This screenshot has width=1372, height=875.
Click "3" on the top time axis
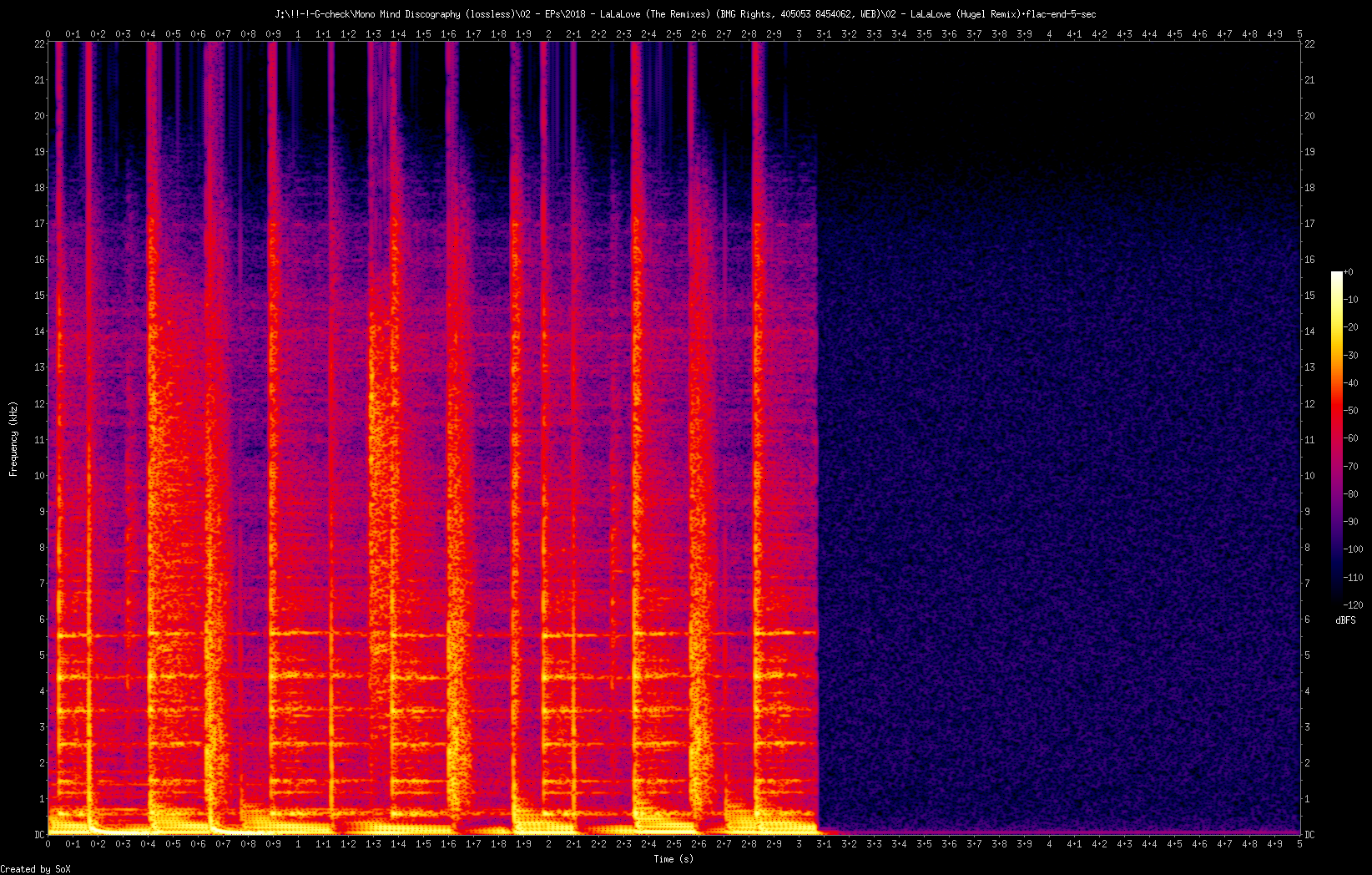[799, 34]
